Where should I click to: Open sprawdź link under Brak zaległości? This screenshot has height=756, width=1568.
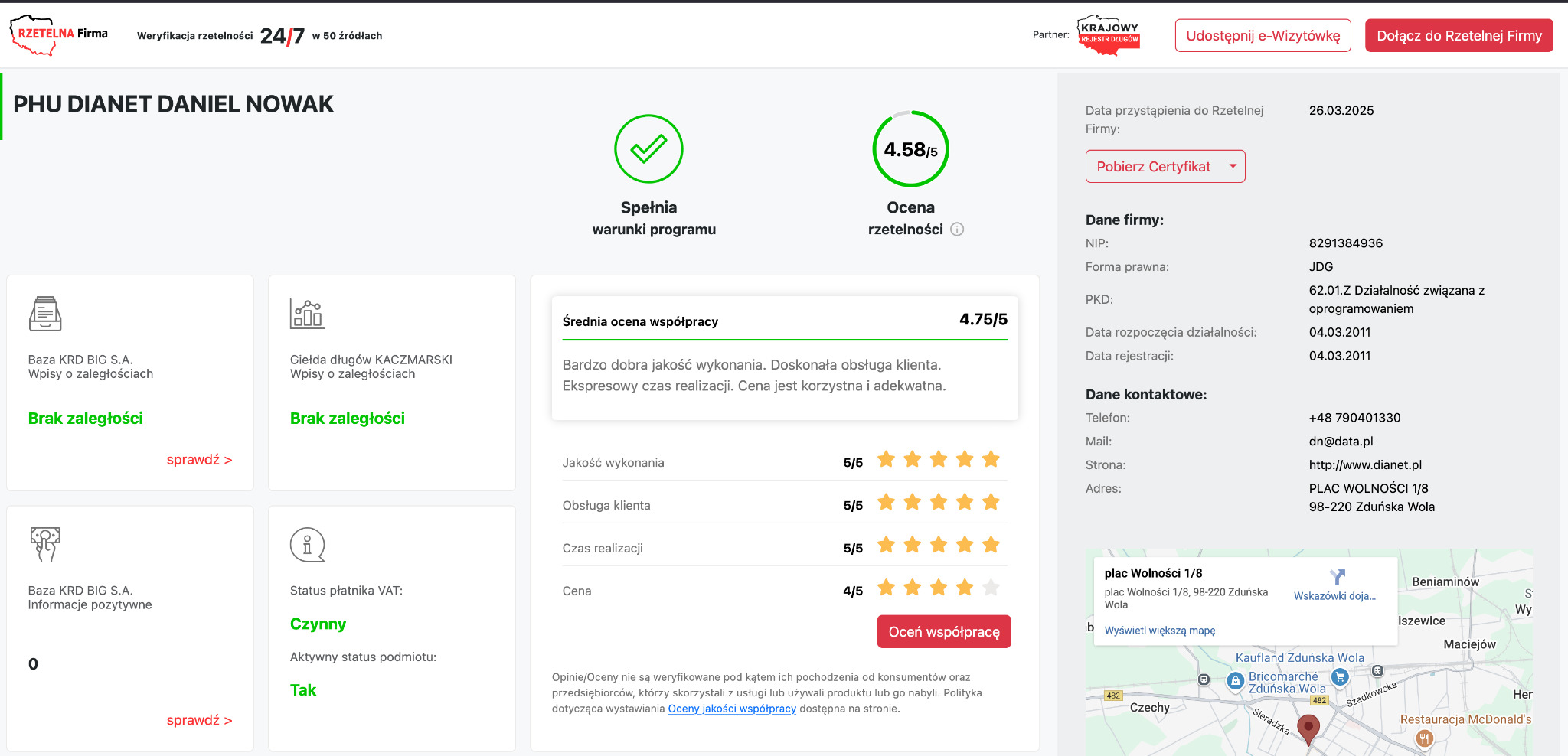point(199,460)
